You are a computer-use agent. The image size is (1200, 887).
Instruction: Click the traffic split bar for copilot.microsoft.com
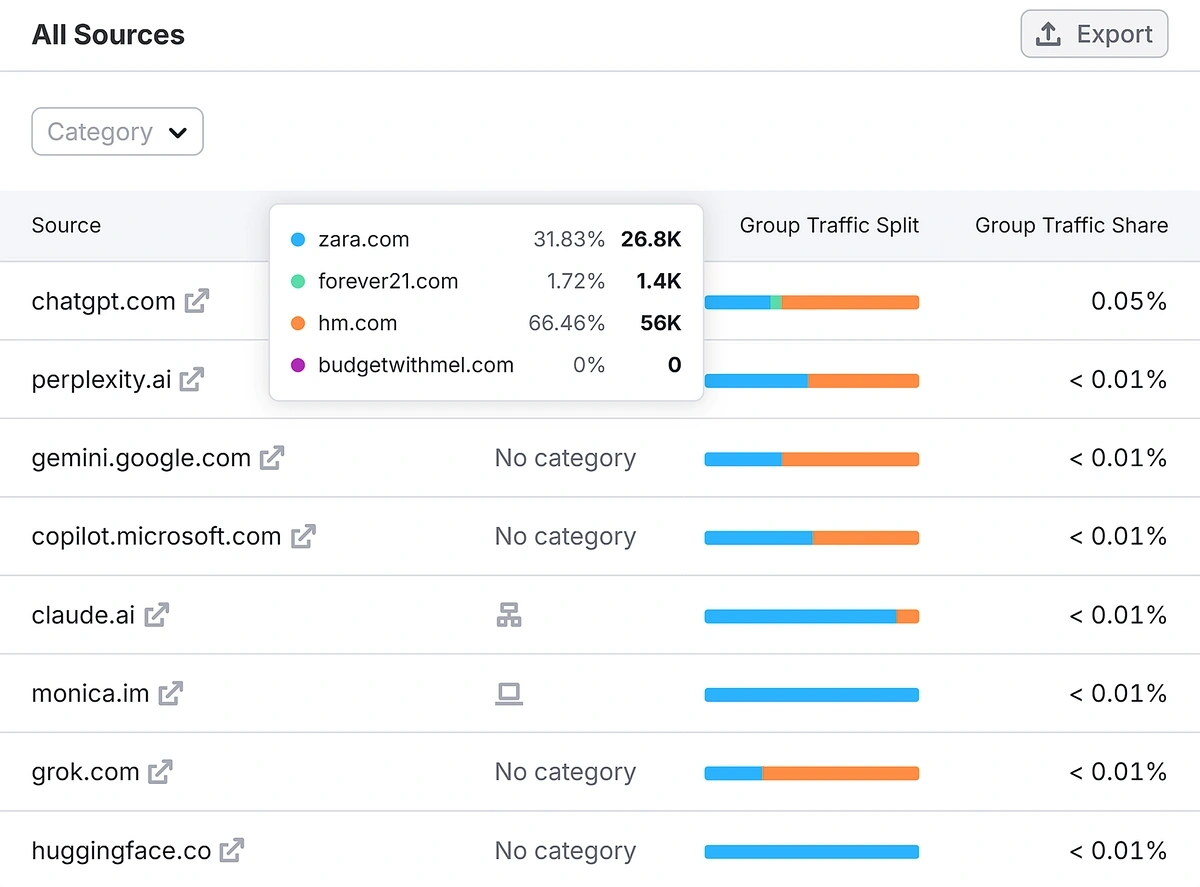pyautogui.click(x=812, y=538)
